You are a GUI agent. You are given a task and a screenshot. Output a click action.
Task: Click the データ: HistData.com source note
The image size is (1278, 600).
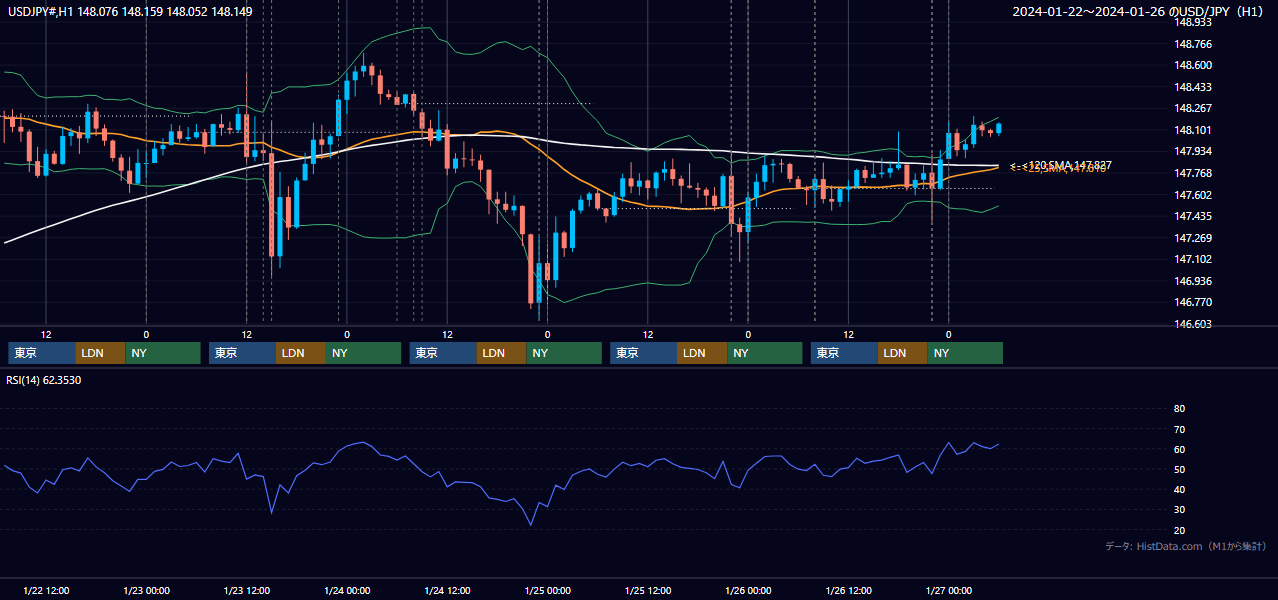(1186, 546)
